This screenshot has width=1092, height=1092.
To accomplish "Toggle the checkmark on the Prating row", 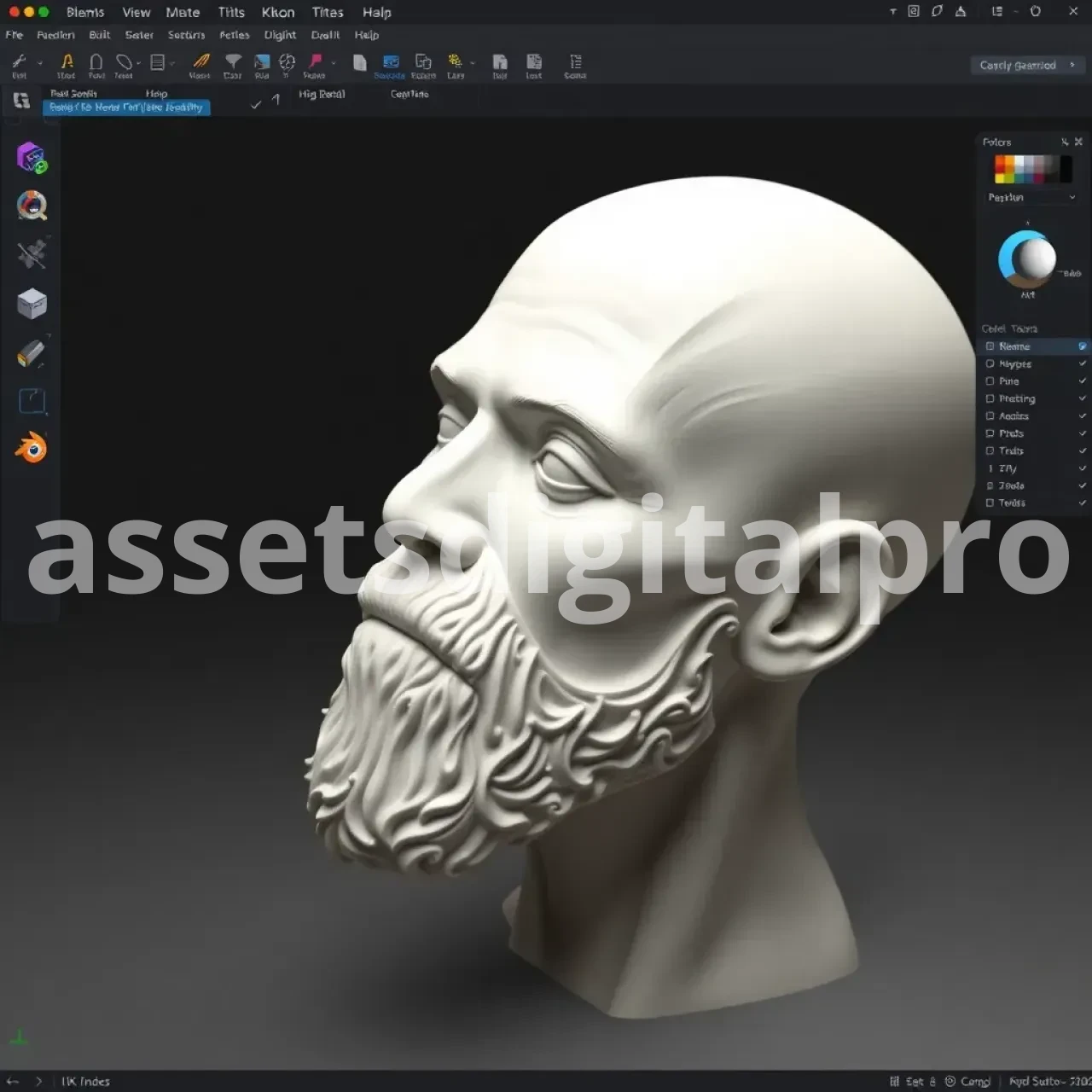I will 1083,398.
